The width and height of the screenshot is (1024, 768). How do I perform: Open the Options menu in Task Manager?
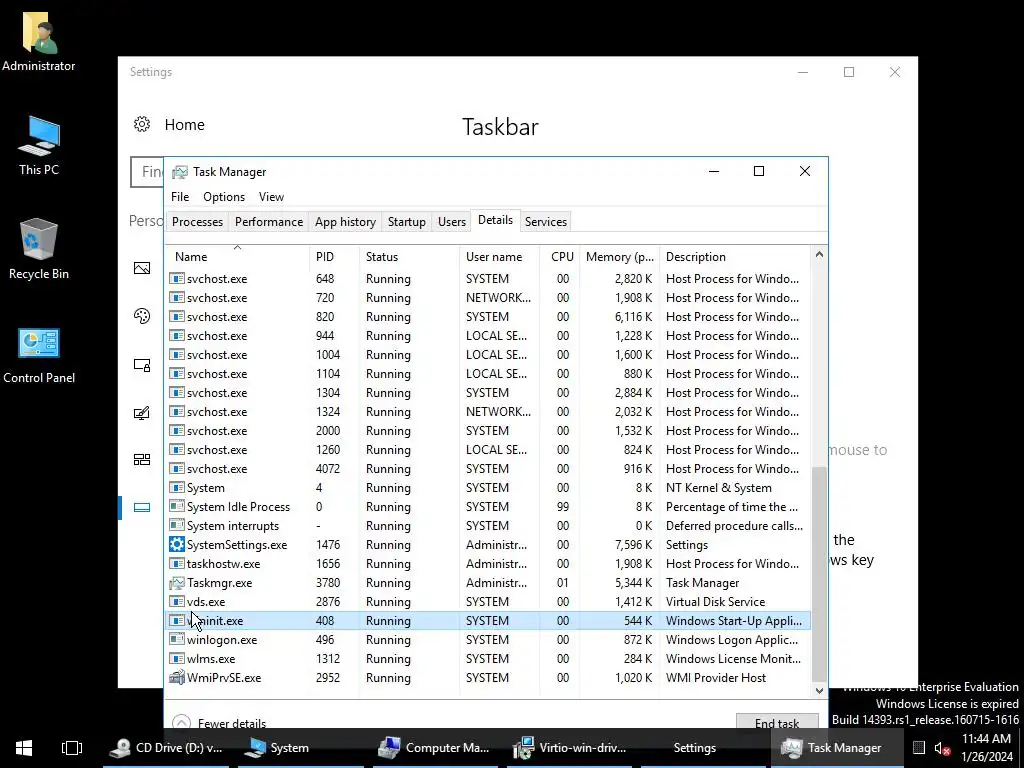click(223, 197)
